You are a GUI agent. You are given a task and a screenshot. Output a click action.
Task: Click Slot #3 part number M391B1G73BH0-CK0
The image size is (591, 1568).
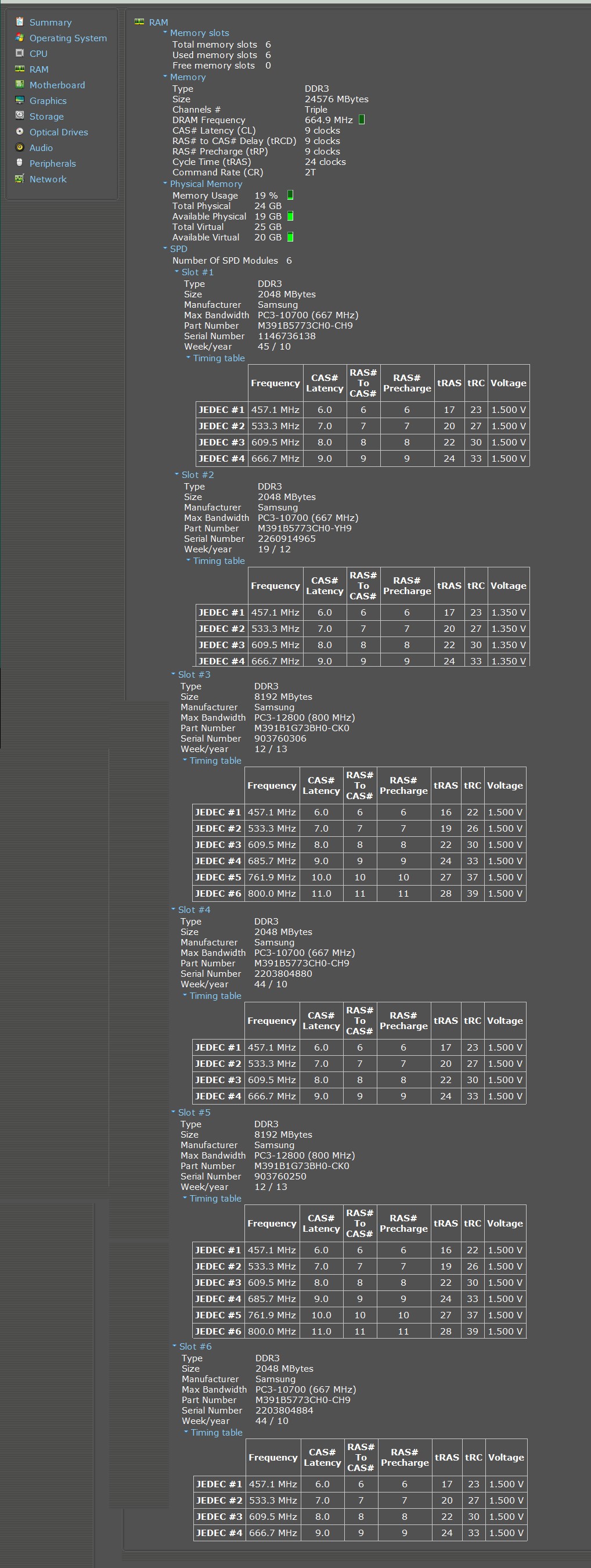point(302,728)
